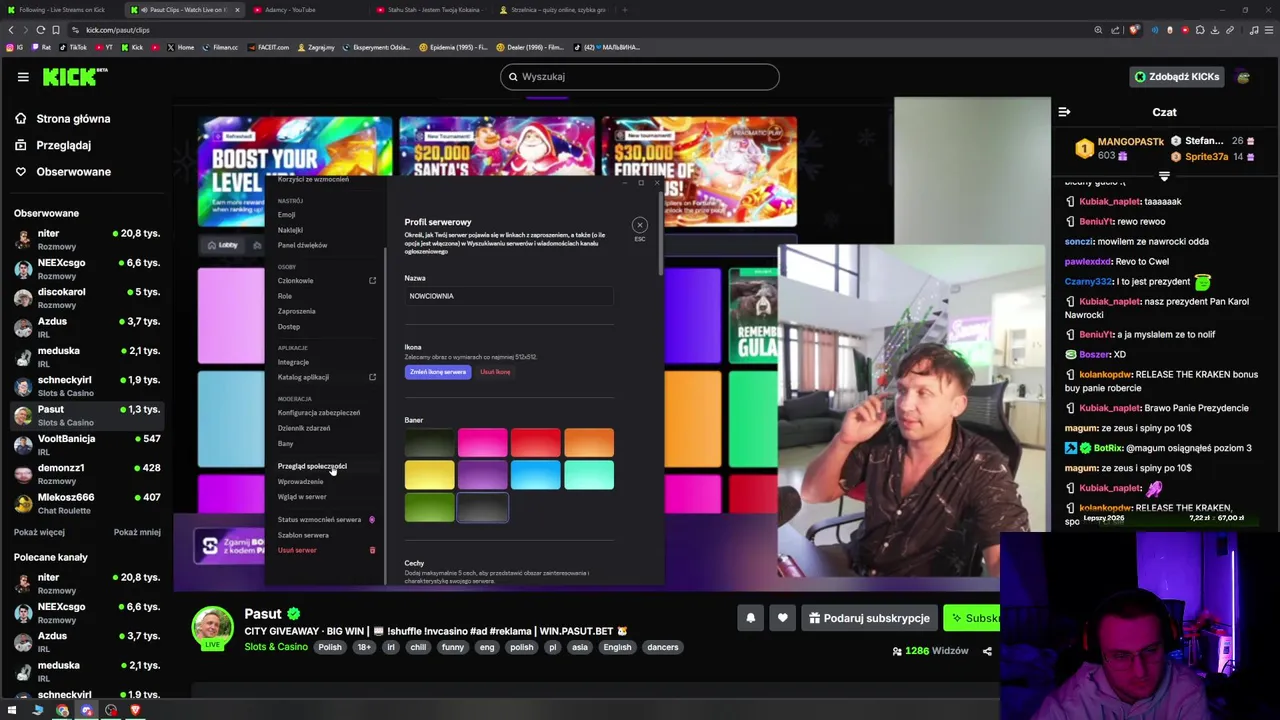Select the green banner color
The height and width of the screenshot is (720, 1280).
click(429, 509)
